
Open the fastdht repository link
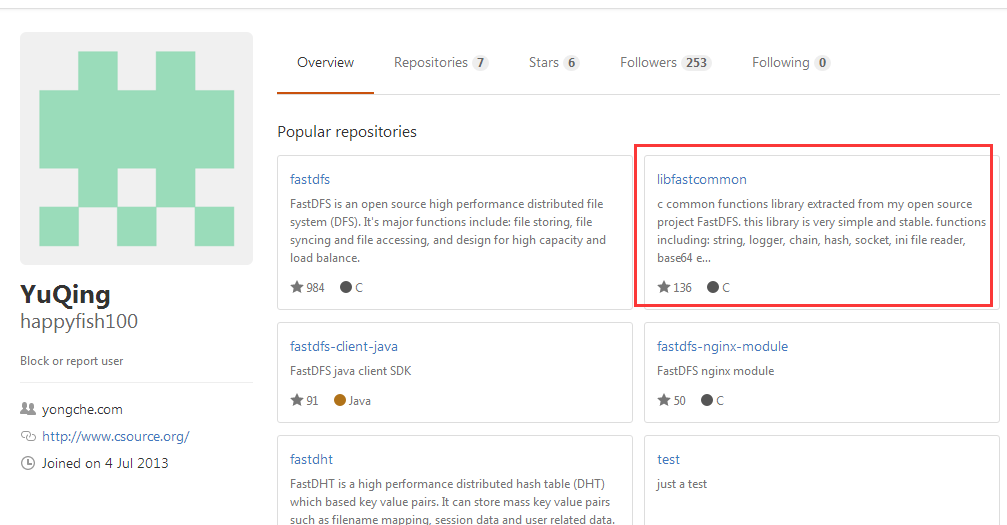(310, 460)
